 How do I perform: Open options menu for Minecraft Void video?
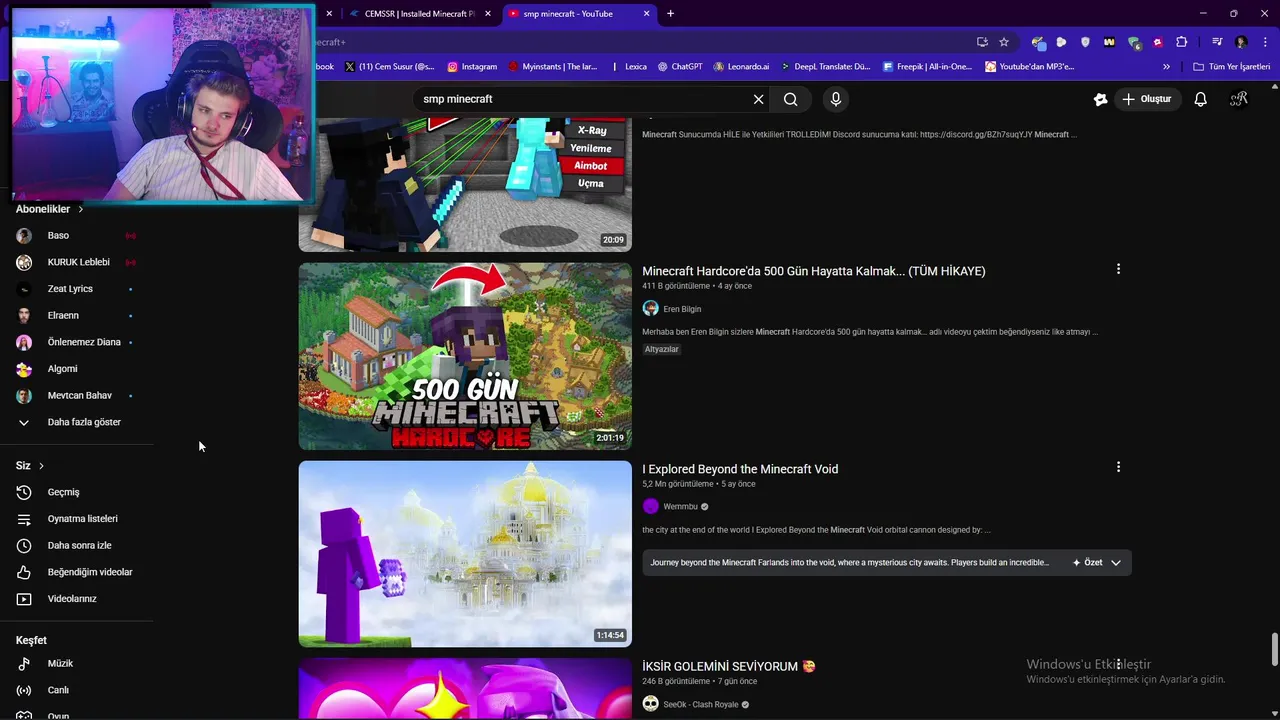pyautogui.click(x=1118, y=467)
